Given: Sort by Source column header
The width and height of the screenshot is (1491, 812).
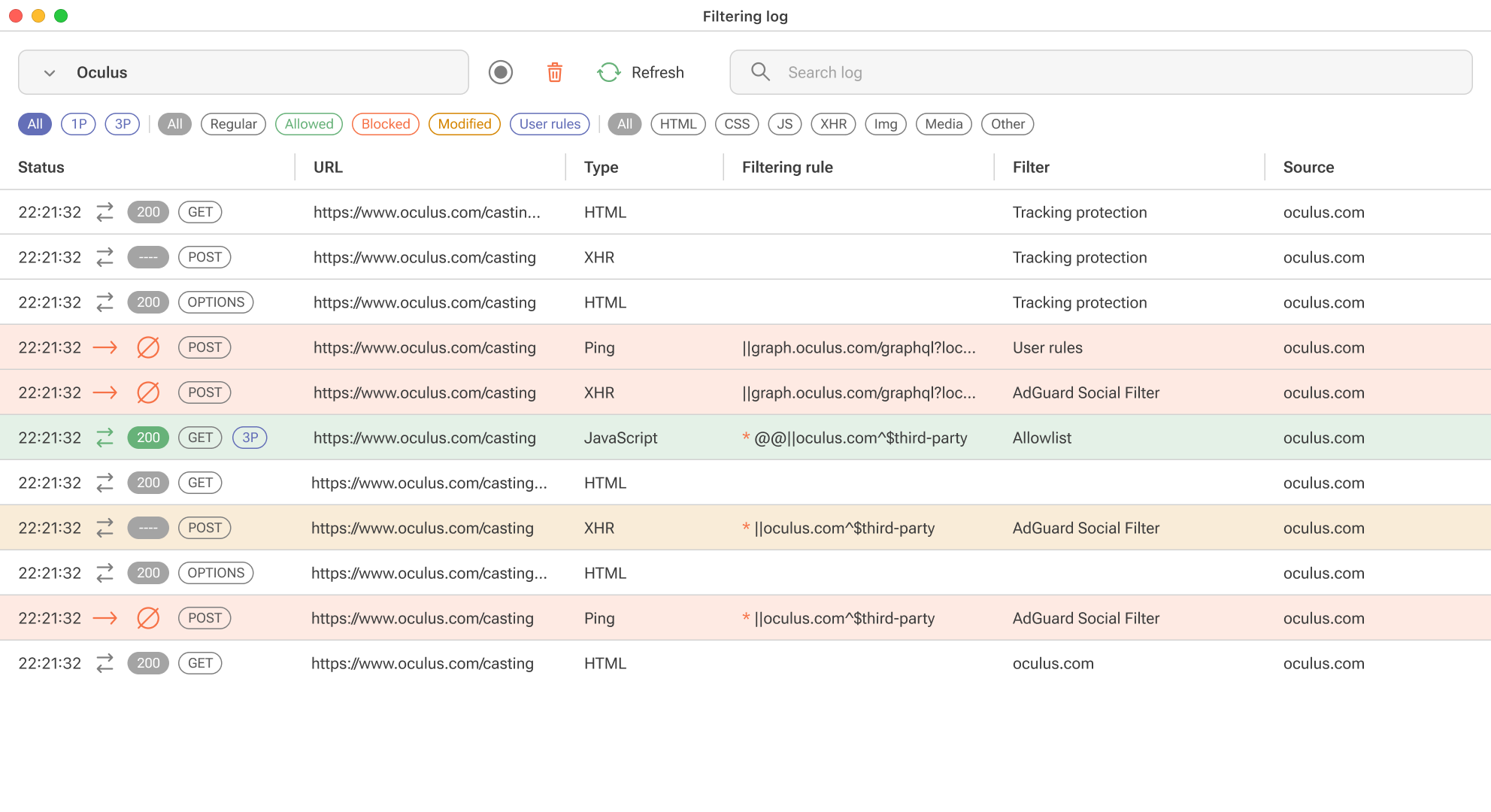Looking at the screenshot, I should (1308, 167).
